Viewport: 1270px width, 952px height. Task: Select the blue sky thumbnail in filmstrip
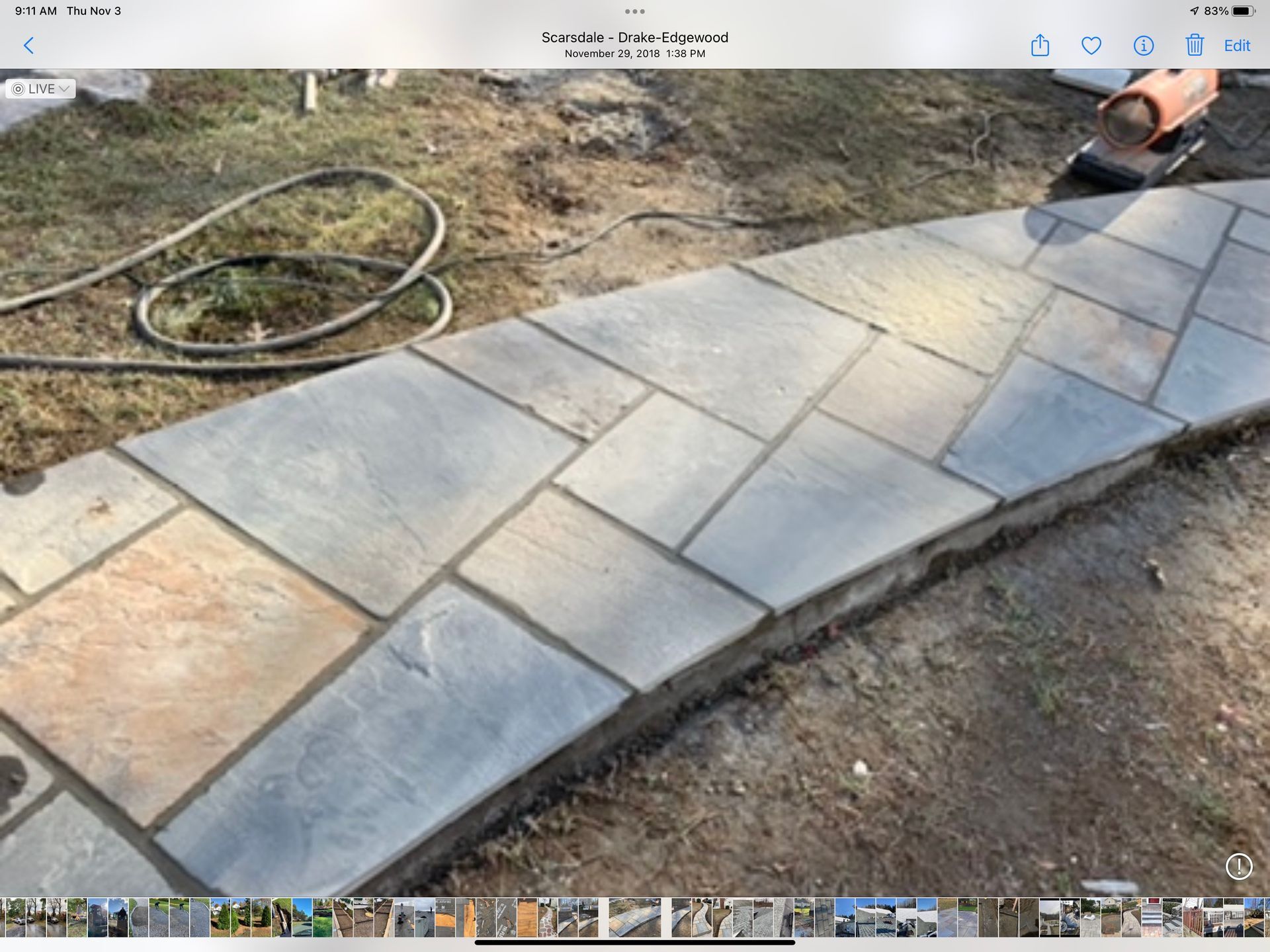pyautogui.click(x=302, y=918)
